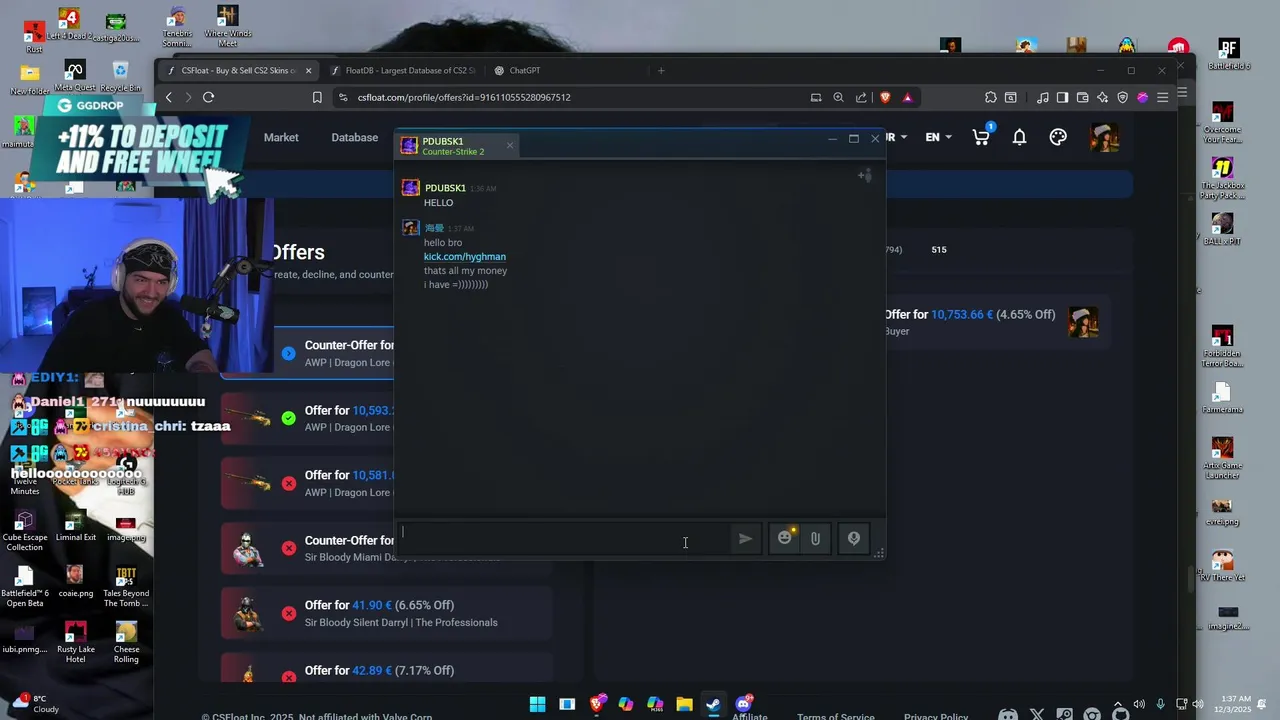
Task: Open the CSFloat theme palette icon
Action: point(1058,137)
